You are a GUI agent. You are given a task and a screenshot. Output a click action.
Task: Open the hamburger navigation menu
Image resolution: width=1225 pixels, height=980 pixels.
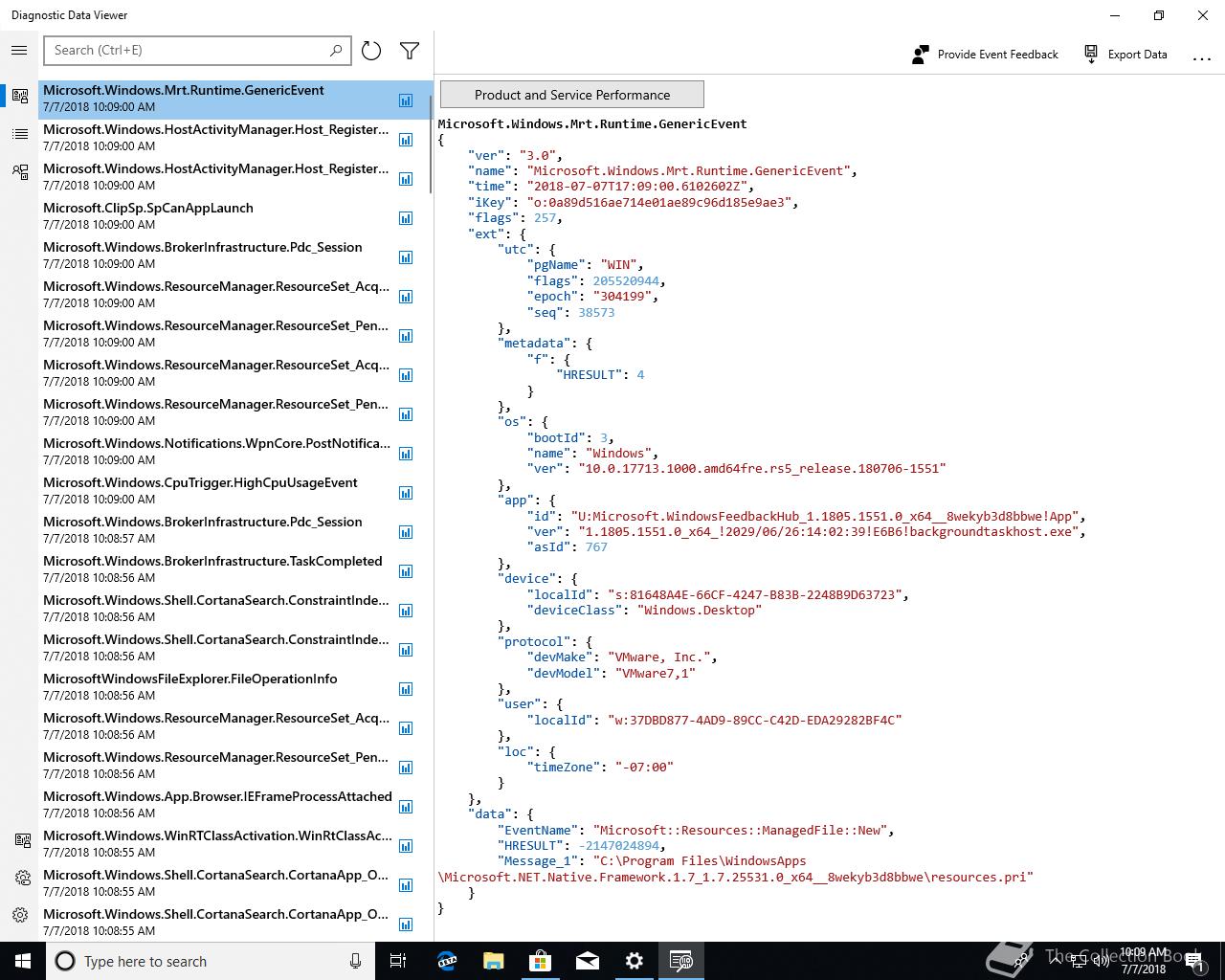click(19, 51)
